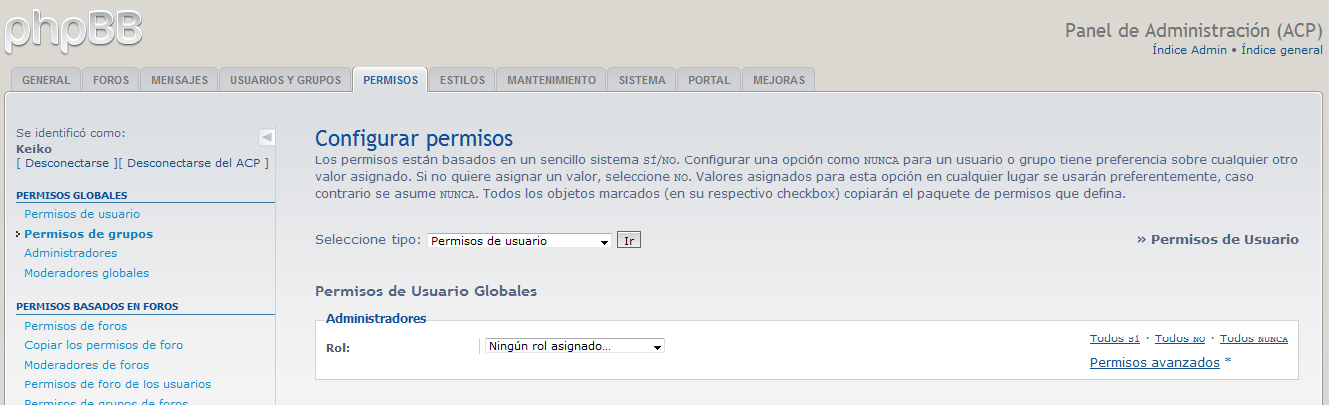
Task: Open Permisos de foro de los usuarios
Action: point(117,384)
